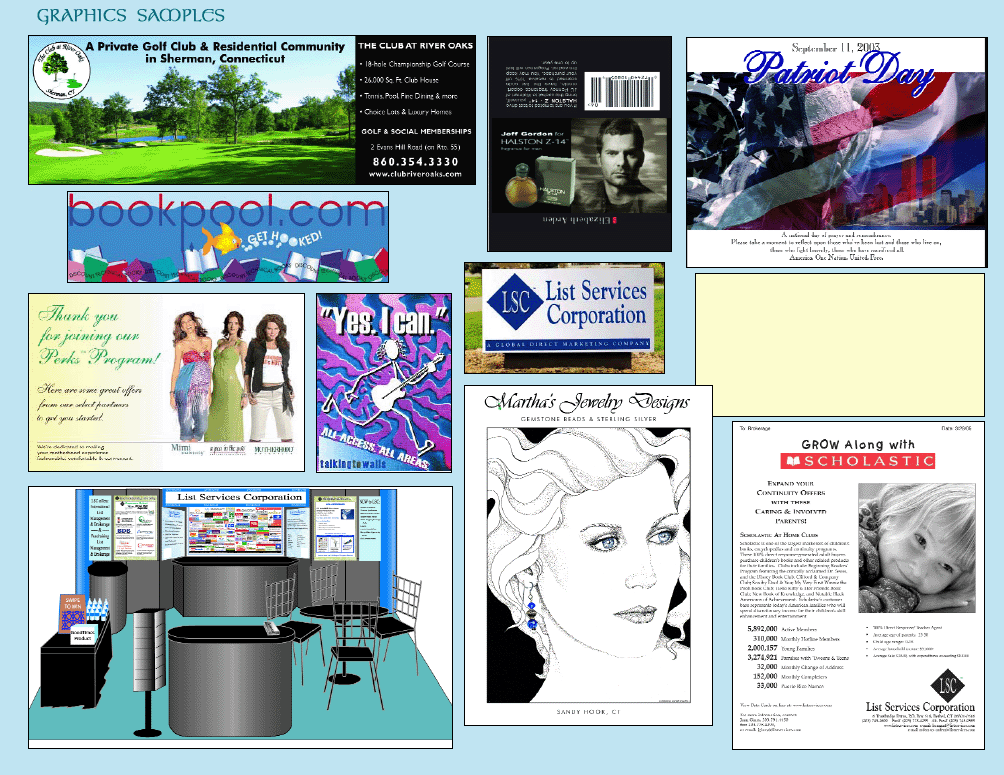Open the www.clubriveroaks.com link
The height and width of the screenshot is (775, 1004).
tap(415, 173)
